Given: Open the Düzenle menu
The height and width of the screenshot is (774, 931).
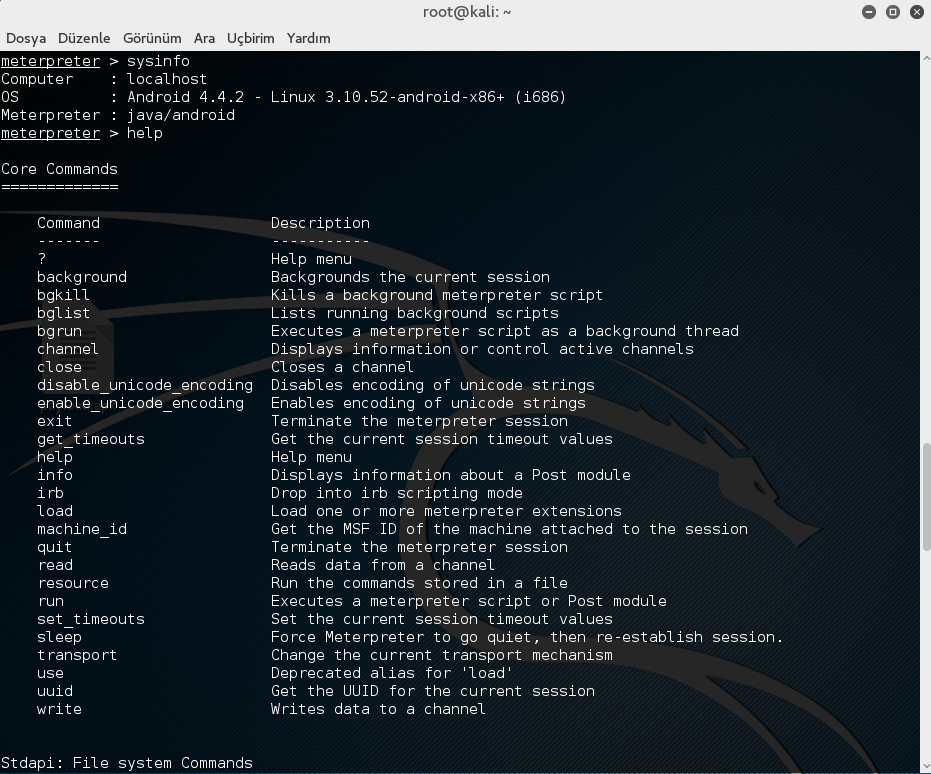Looking at the screenshot, I should pos(84,38).
